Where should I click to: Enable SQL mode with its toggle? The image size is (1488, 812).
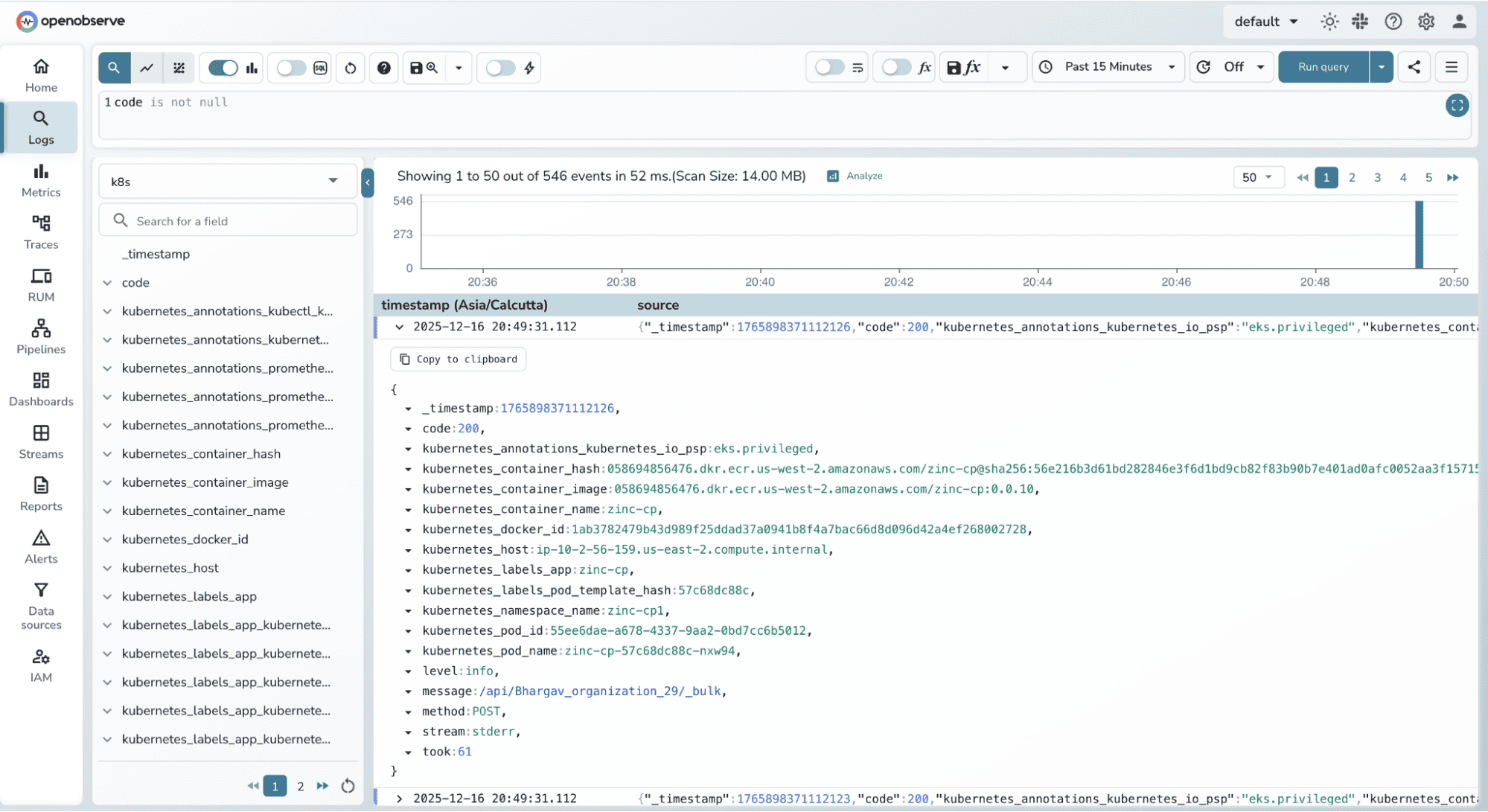click(x=291, y=67)
